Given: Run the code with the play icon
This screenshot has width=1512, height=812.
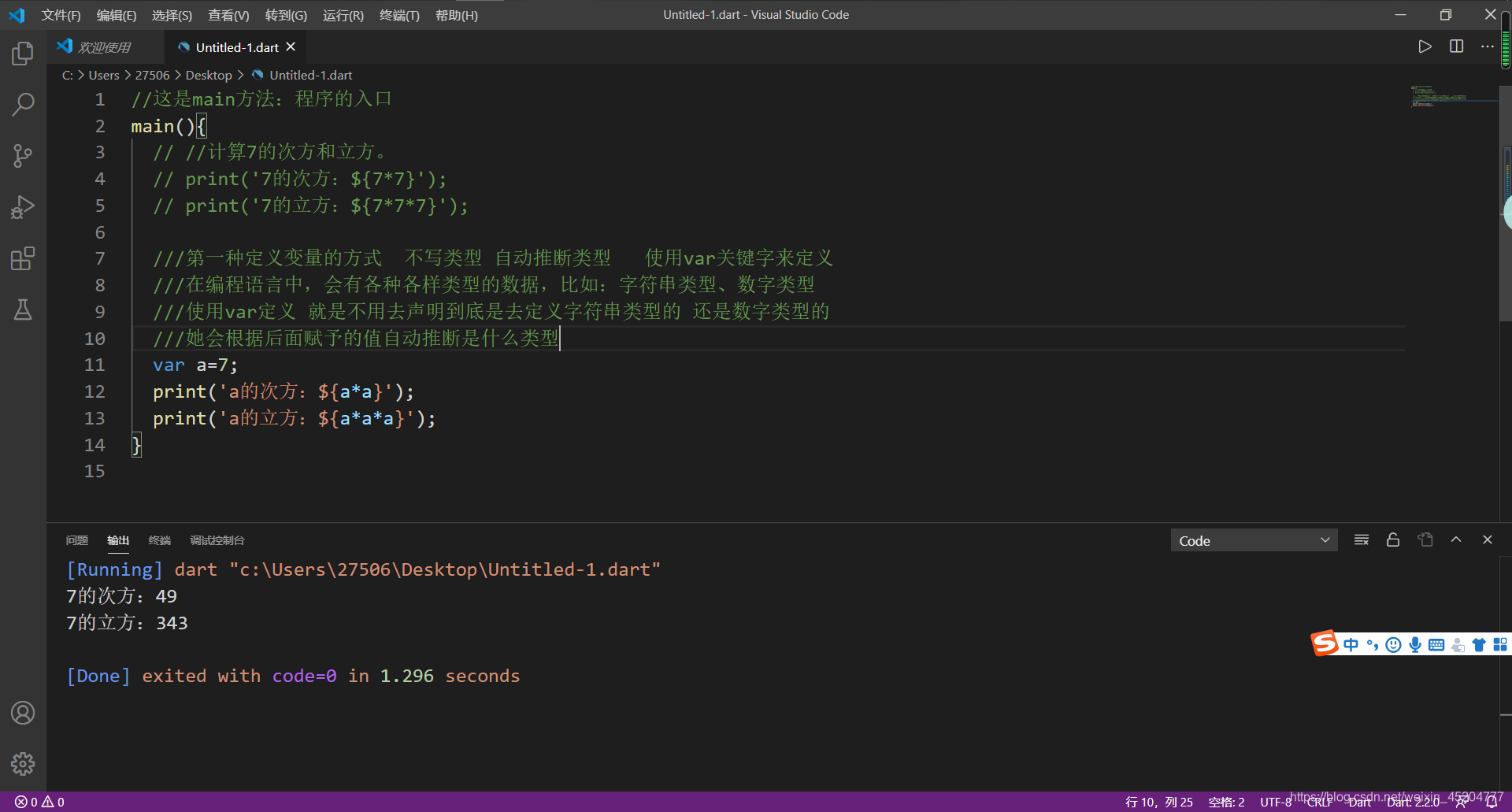Looking at the screenshot, I should click(1425, 46).
